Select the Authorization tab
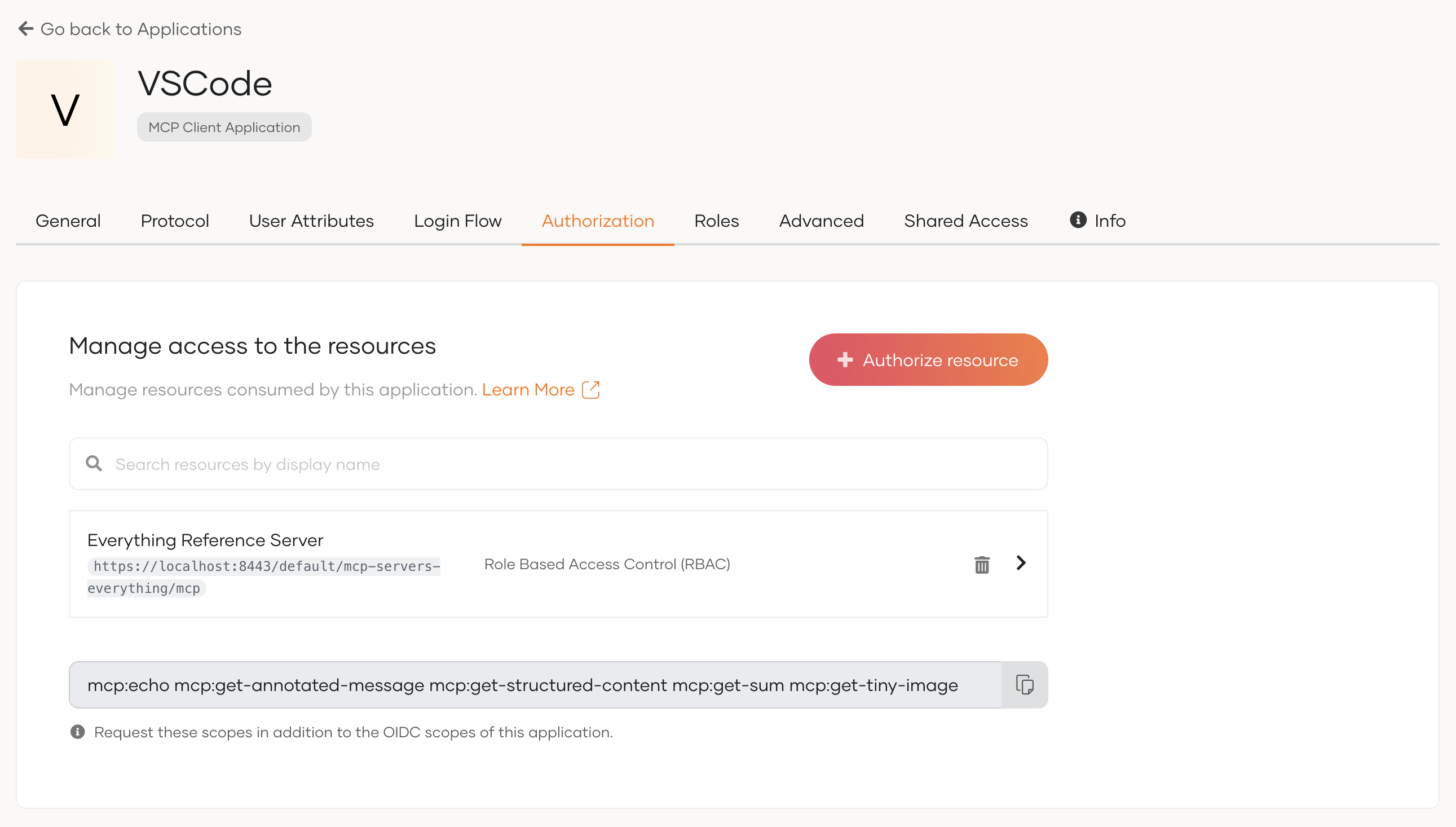The height and width of the screenshot is (827, 1456). point(598,221)
